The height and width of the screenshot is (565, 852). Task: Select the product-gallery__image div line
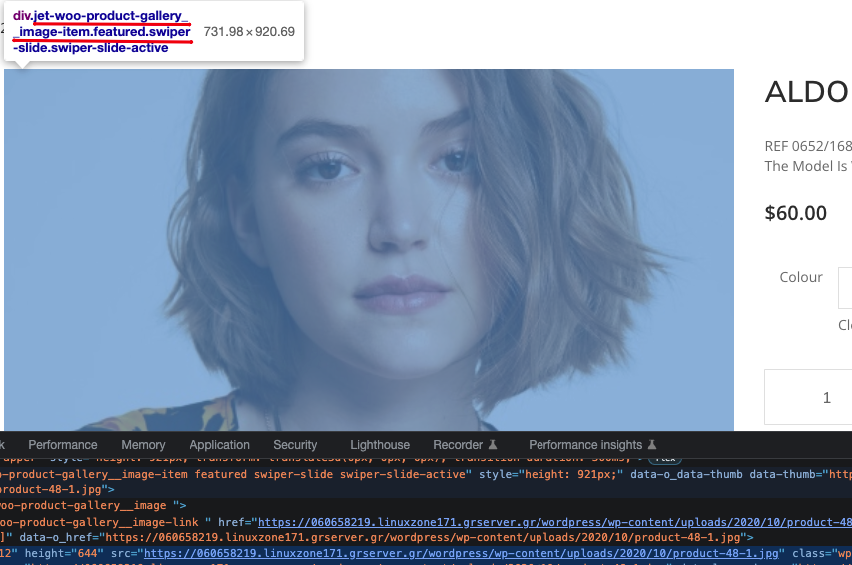pos(93,505)
